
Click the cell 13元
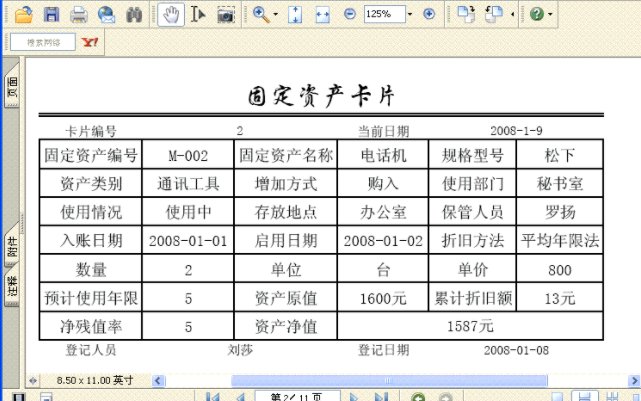[x=560, y=298]
